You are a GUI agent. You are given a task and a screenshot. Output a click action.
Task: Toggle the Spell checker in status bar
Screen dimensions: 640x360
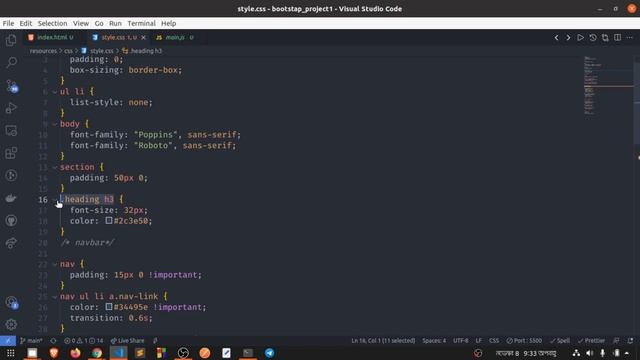pyautogui.click(x=560, y=340)
